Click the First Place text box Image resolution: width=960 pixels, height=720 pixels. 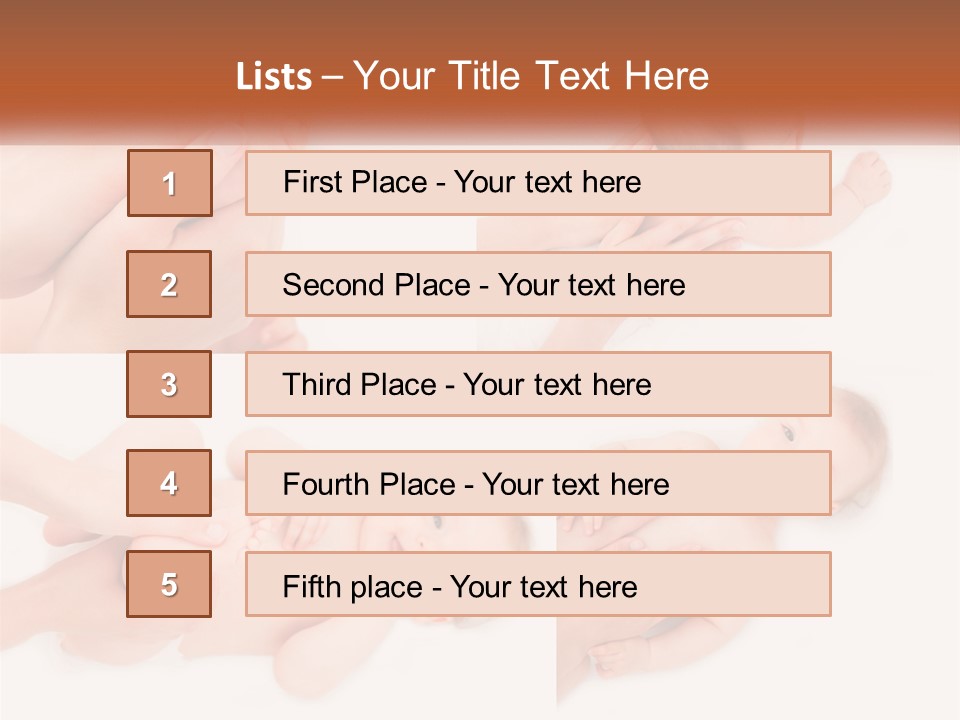[538, 183]
